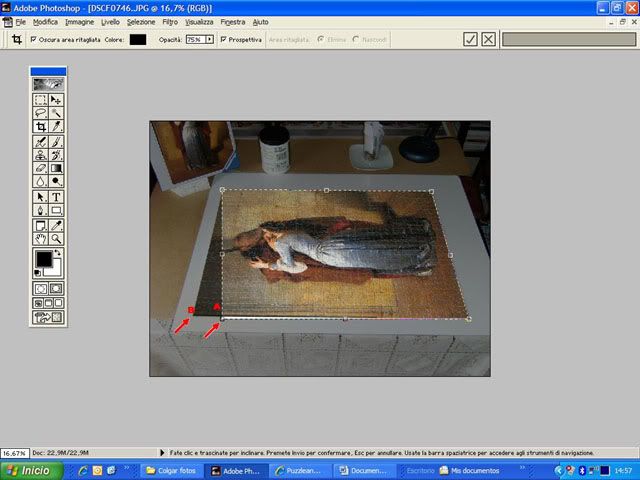Open the Inicio start button
Viewport: 640px width, 480px height.
32,471
